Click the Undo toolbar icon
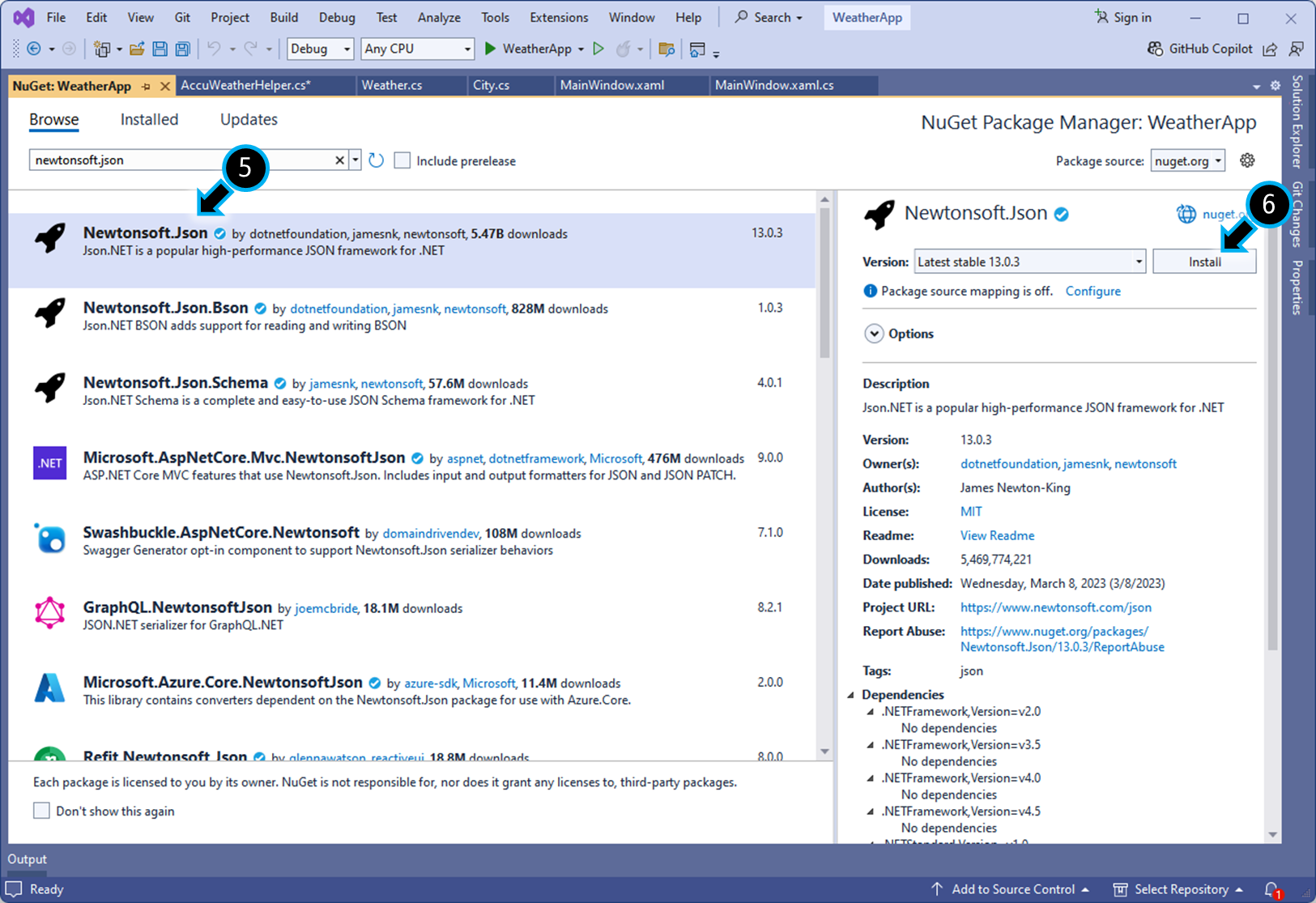Viewport: 1316px width, 903px height. pos(213,49)
